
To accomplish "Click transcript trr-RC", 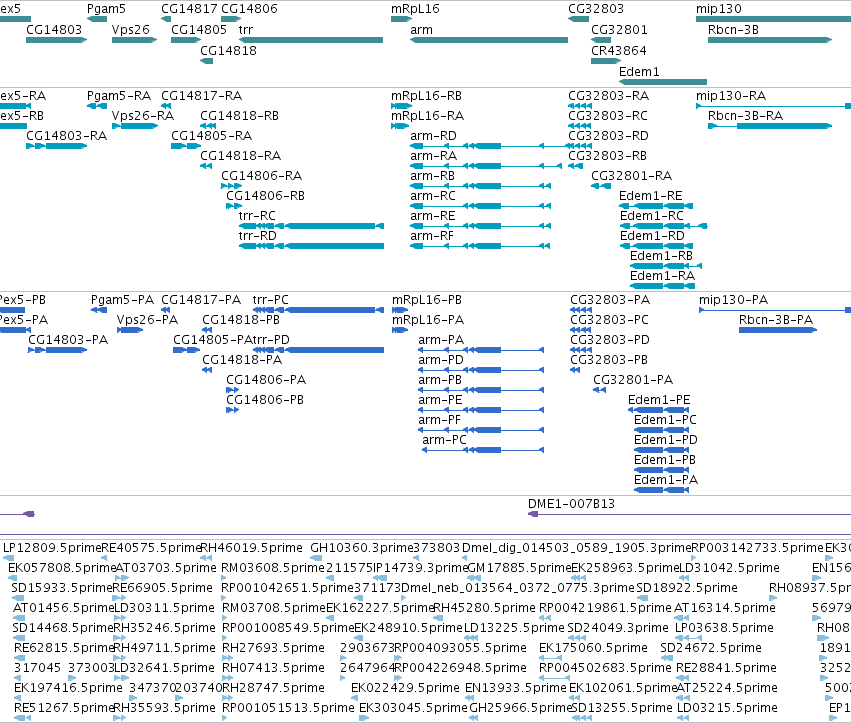I will tap(311, 226).
